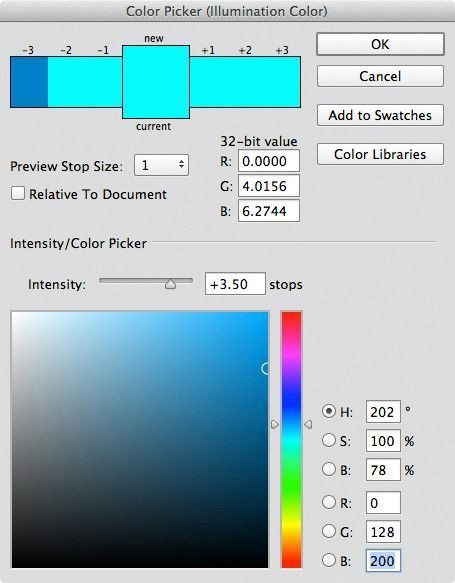Select the B (blue) radio button above the 200 field
Image resolution: width=455 pixels, height=583 pixels.
(x=329, y=560)
